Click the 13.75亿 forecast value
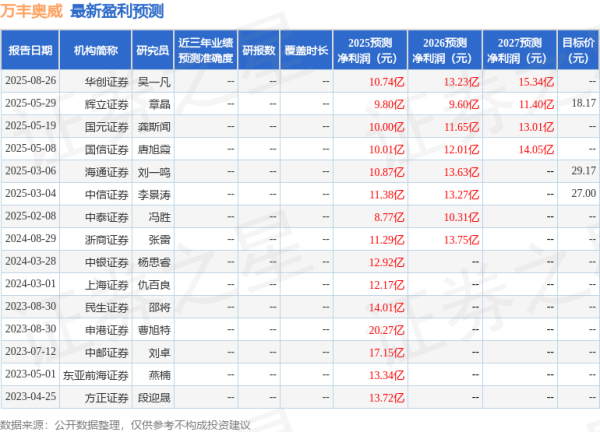The width and height of the screenshot is (600, 432). pos(461,240)
